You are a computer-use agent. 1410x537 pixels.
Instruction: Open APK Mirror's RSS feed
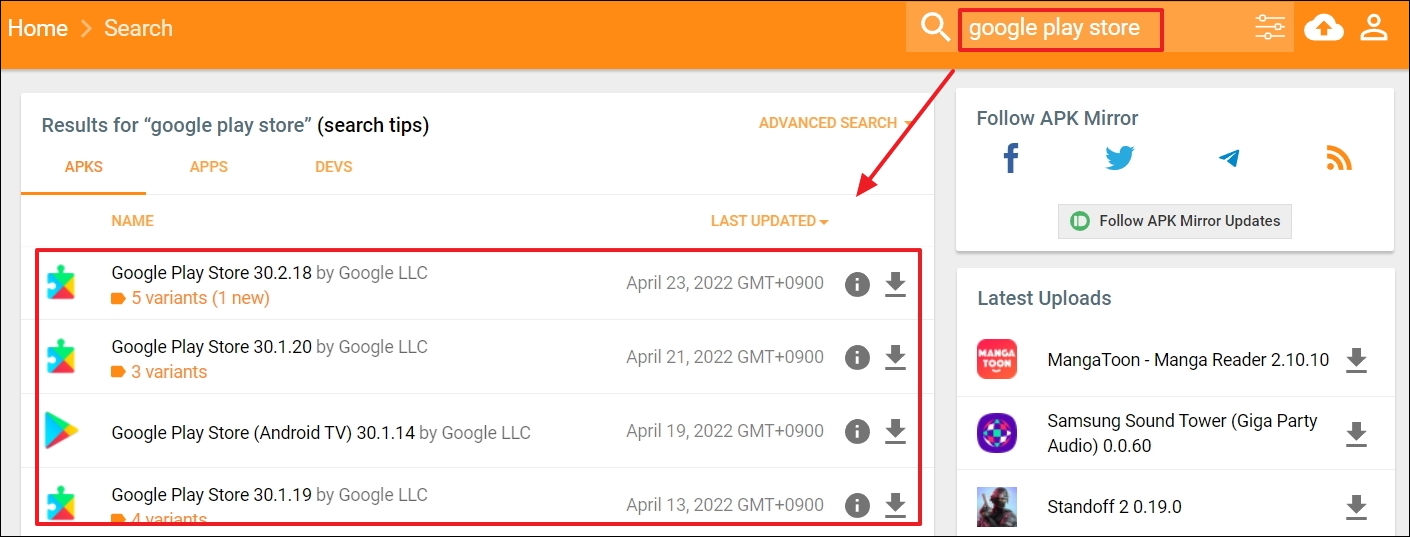coord(1339,158)
